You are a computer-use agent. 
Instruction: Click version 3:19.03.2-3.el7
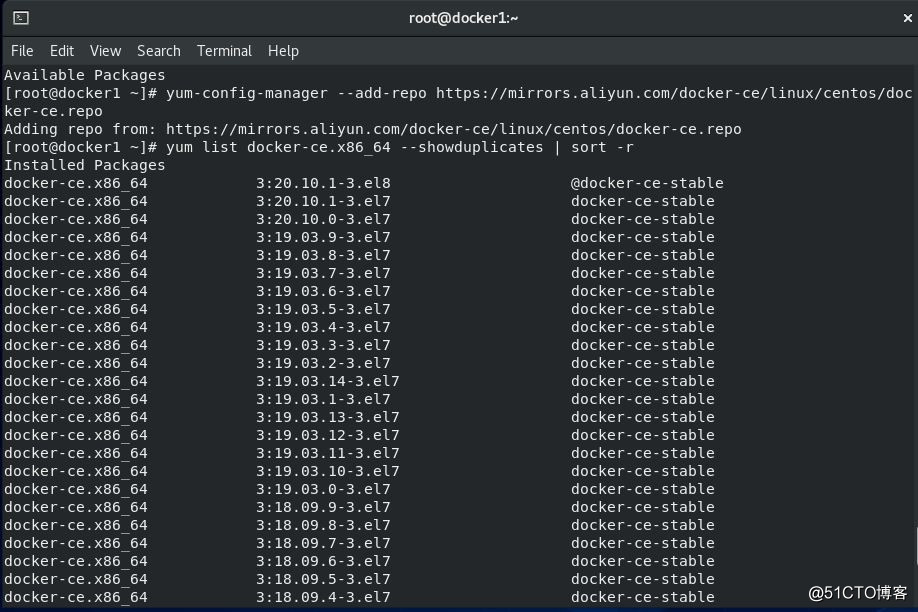[x=323, y=363]
